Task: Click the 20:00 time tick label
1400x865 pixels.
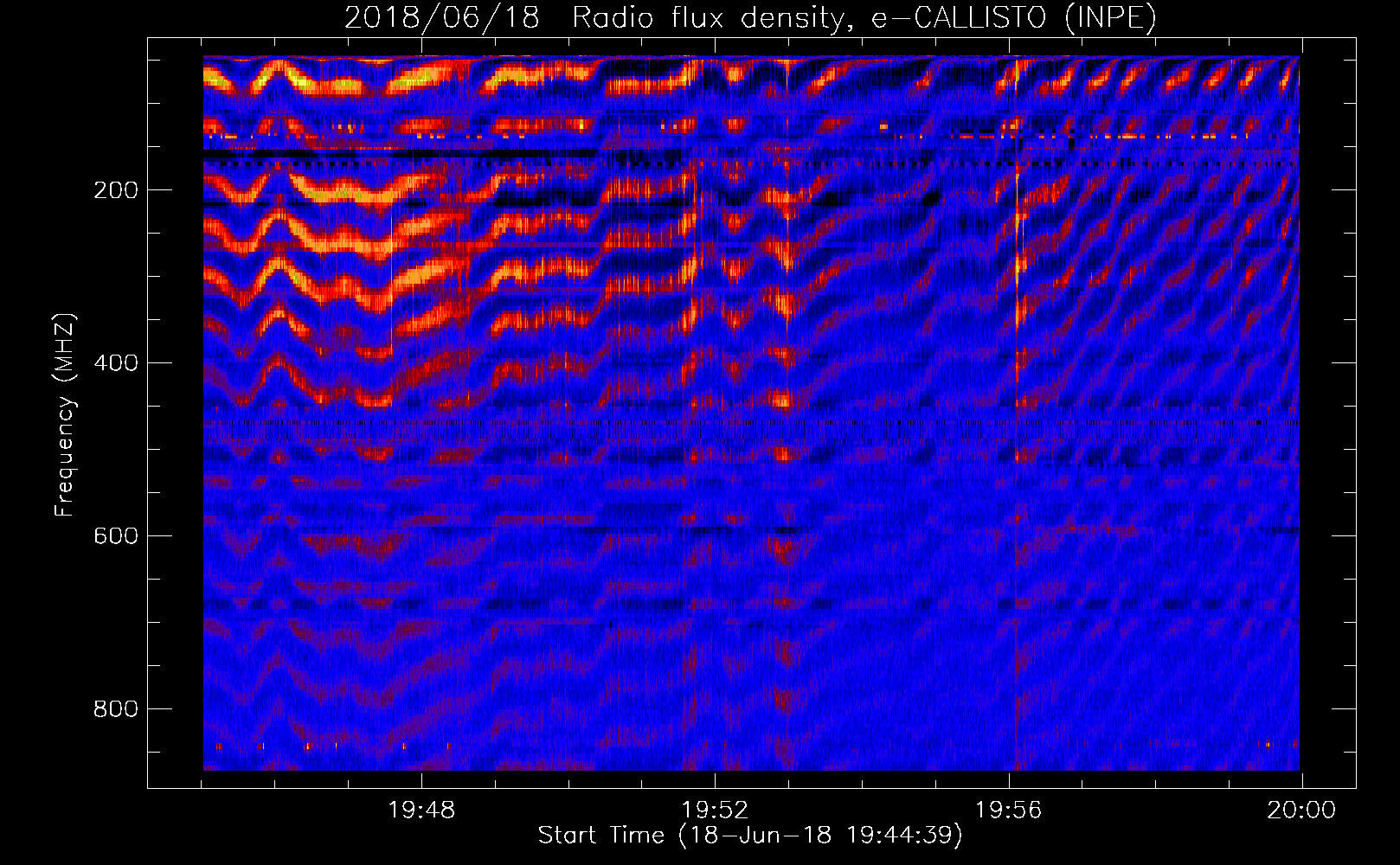Action: pos(1301,811)
